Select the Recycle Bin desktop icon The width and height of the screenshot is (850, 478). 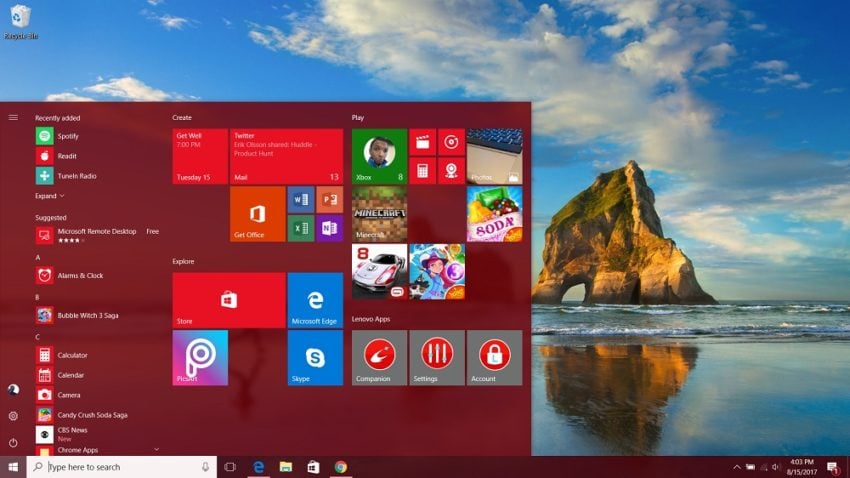[x=21, y=22]
